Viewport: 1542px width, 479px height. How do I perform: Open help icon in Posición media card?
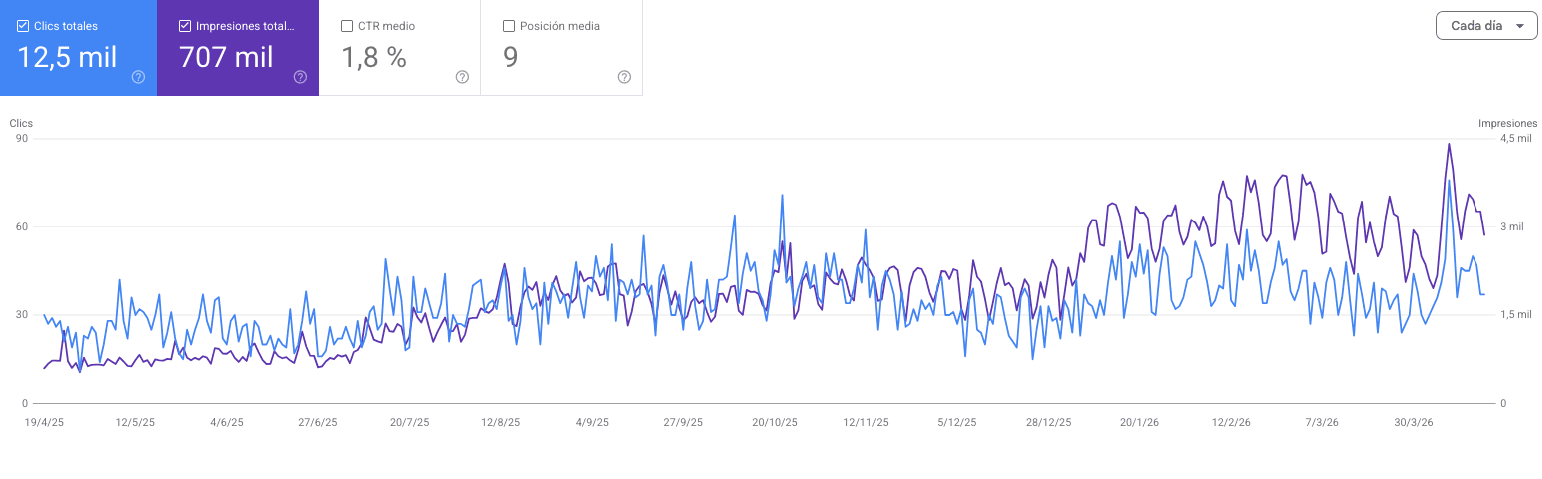[624, 77]
